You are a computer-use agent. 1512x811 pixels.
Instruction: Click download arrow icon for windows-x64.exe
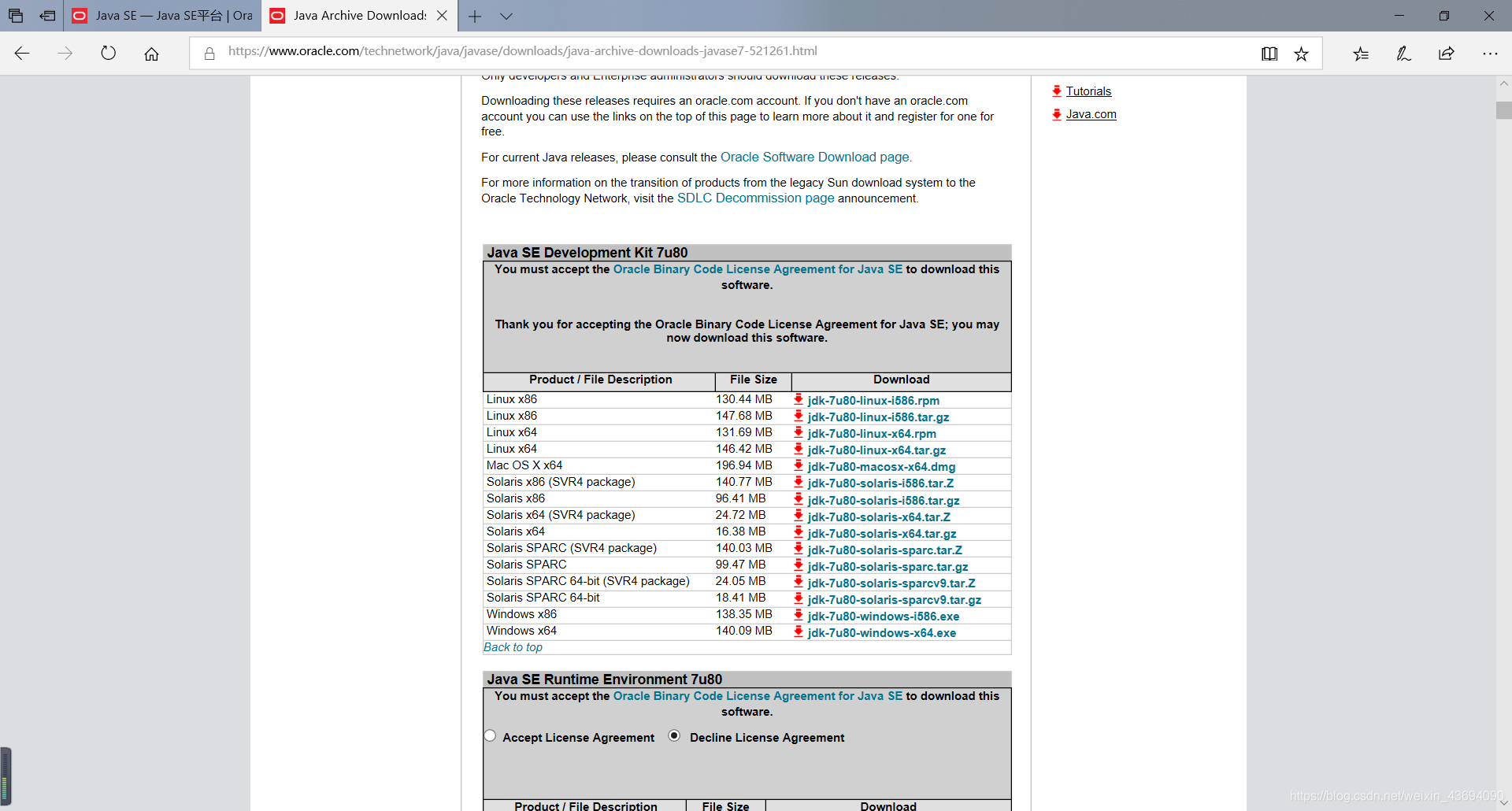[799, 631]
